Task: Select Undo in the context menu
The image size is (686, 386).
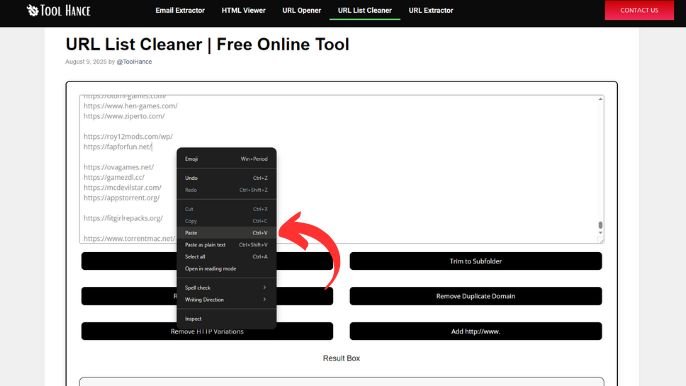Action: (x=226, y=178)
